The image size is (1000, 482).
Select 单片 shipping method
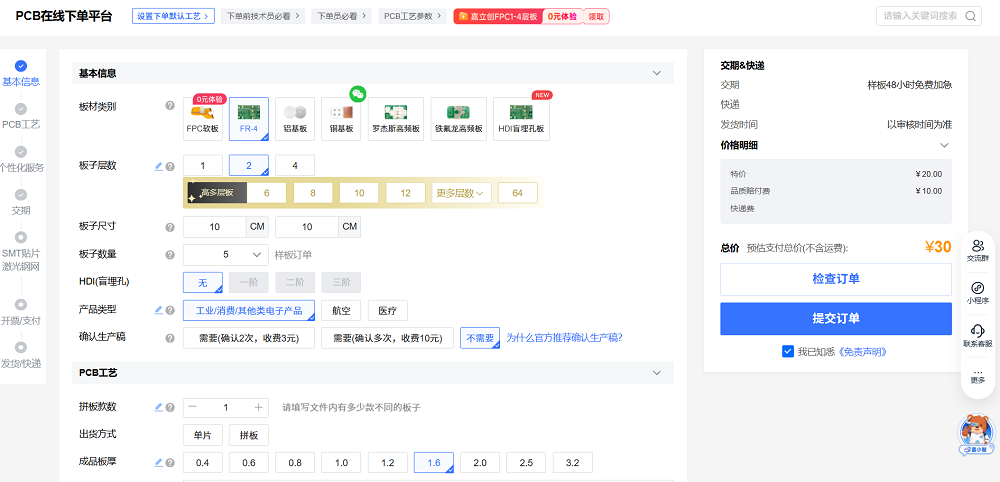pyautogui.click(x=203, y=435)
